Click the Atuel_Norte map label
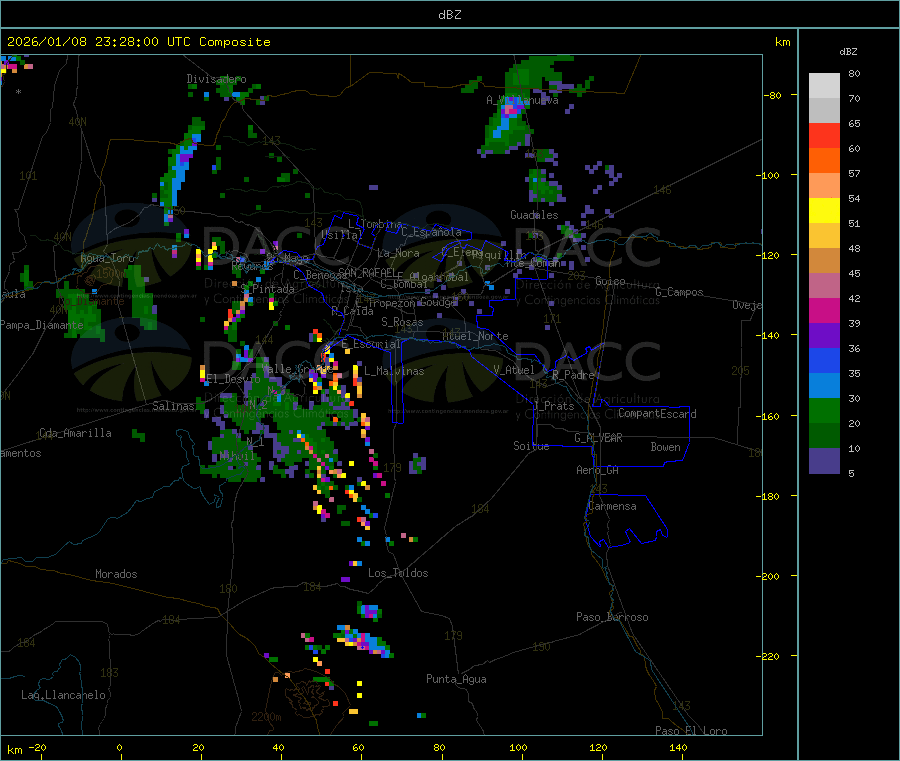900x761 pixels. click(x=475, y=336)
